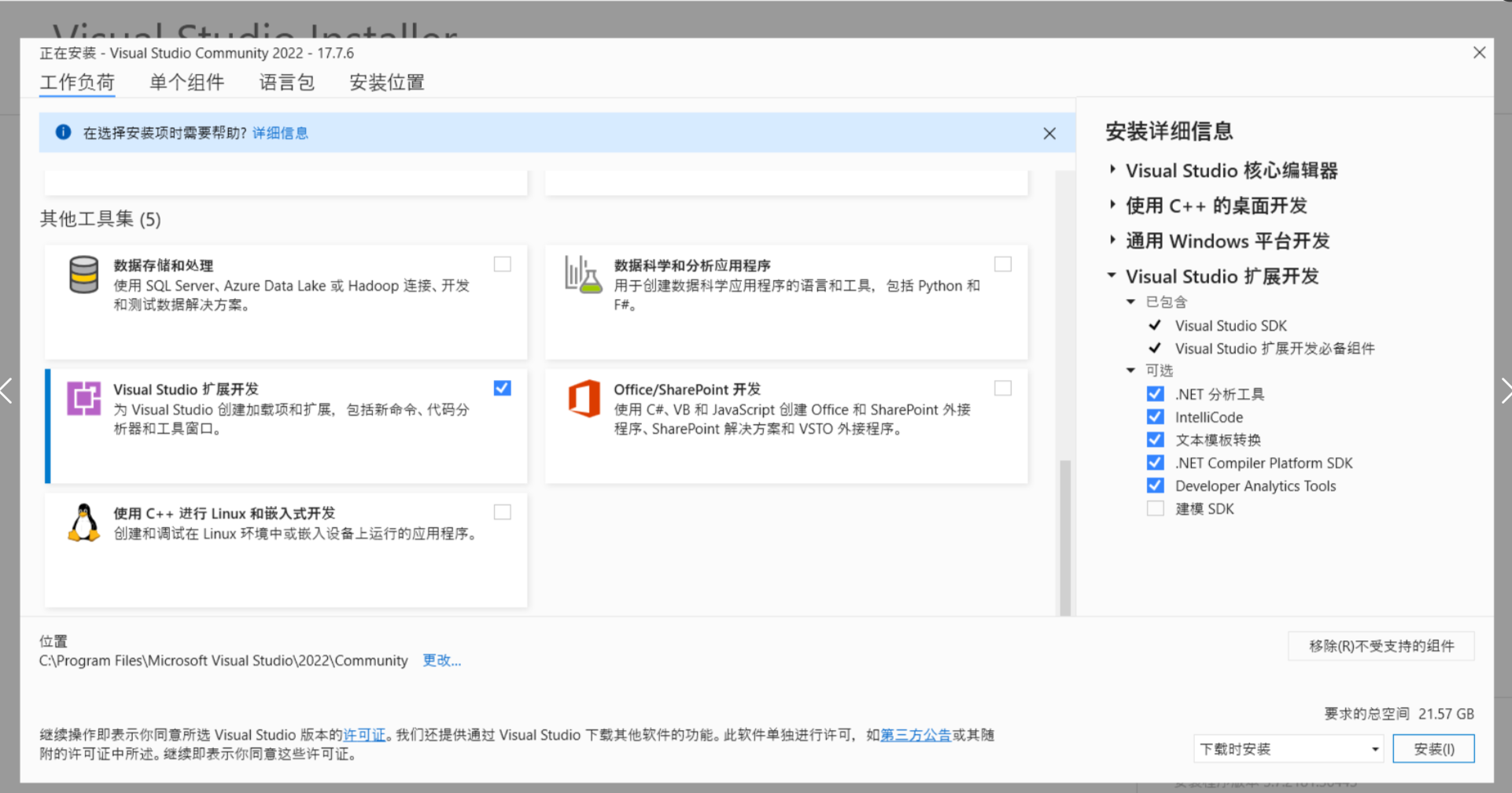Click the orange Office/SharePoint 开发 icon
Screen dimensions: 1512x793
click(584, 398)
